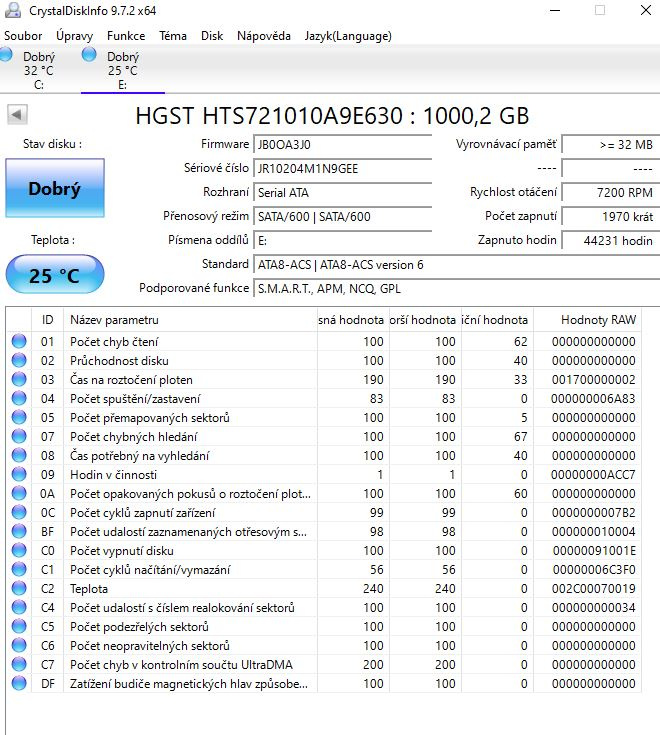Open the Téma menu
660x735 pixels.
(x=172, y=35)
